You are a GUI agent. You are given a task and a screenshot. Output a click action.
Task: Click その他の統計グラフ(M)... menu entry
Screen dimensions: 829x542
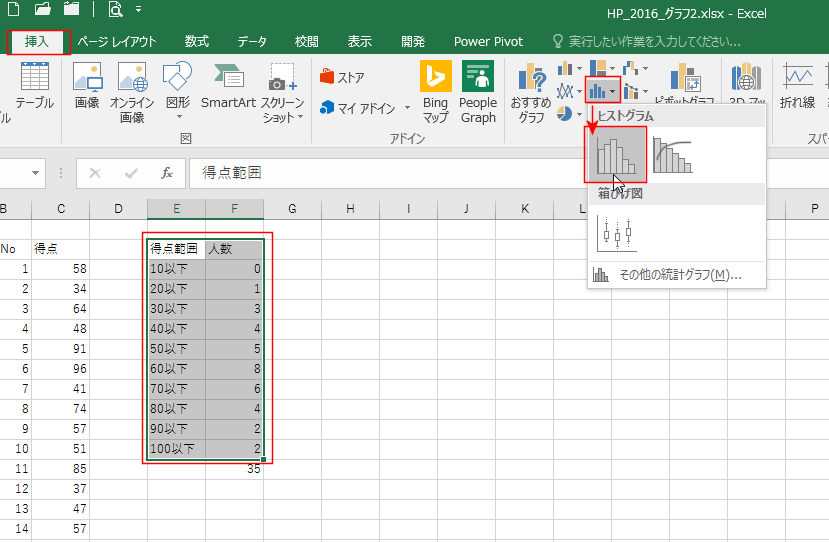click(x=676, y=275)
